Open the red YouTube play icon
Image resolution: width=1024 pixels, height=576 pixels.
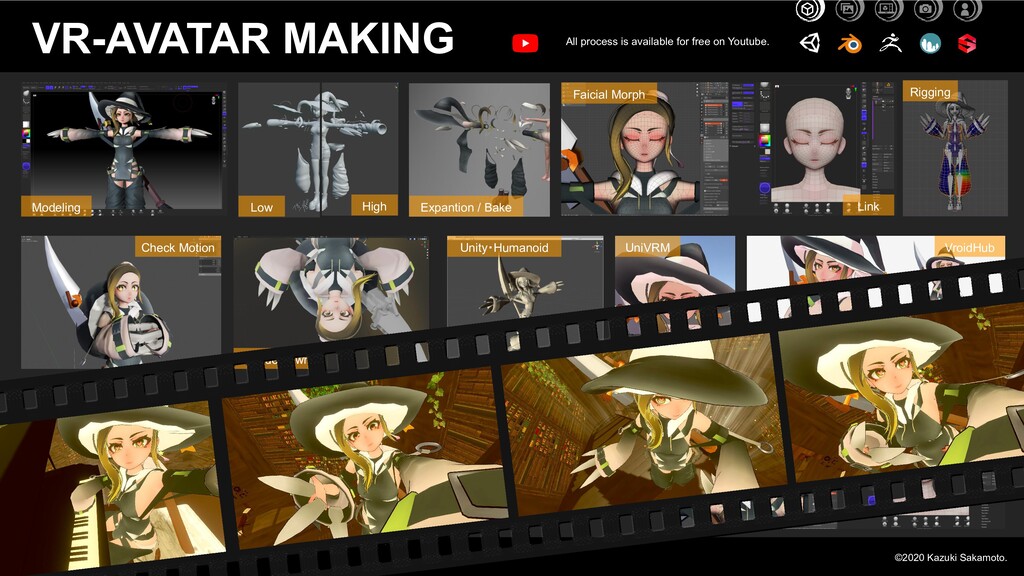tap(525, 43)
